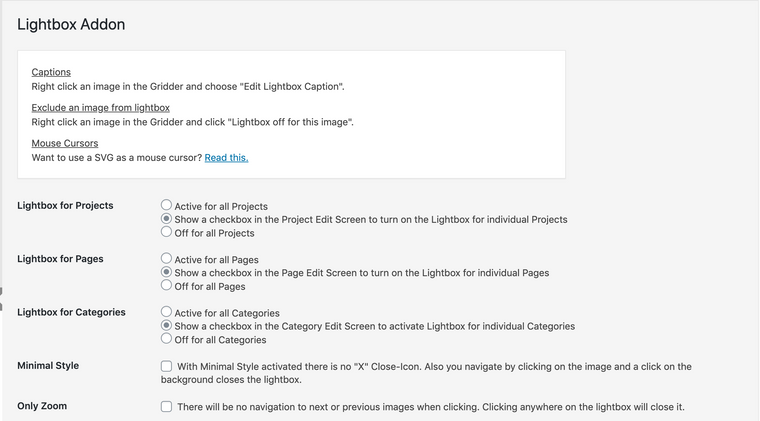Select "Off for all Projects" radio button
The height and width of the screenshot is (421, 760).
click(167, 232)
